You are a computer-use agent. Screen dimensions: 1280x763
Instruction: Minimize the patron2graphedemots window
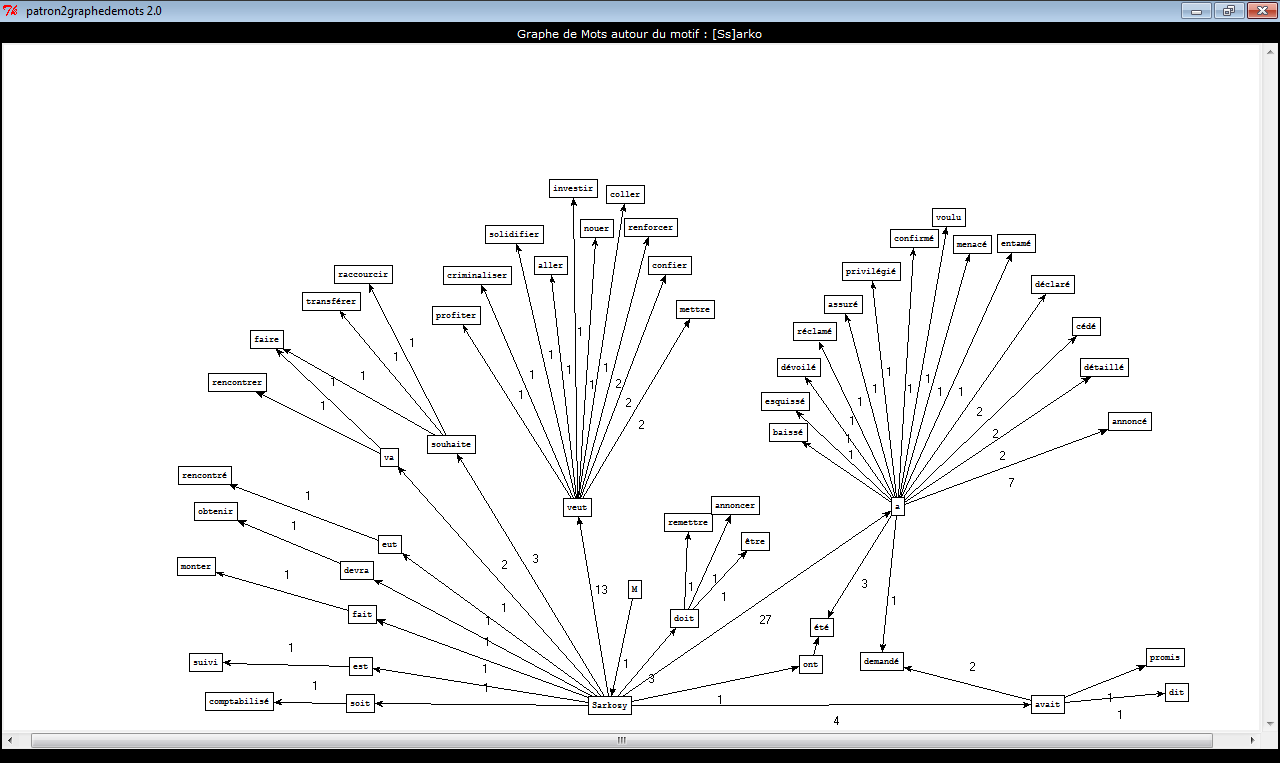tap(1196, 11)
